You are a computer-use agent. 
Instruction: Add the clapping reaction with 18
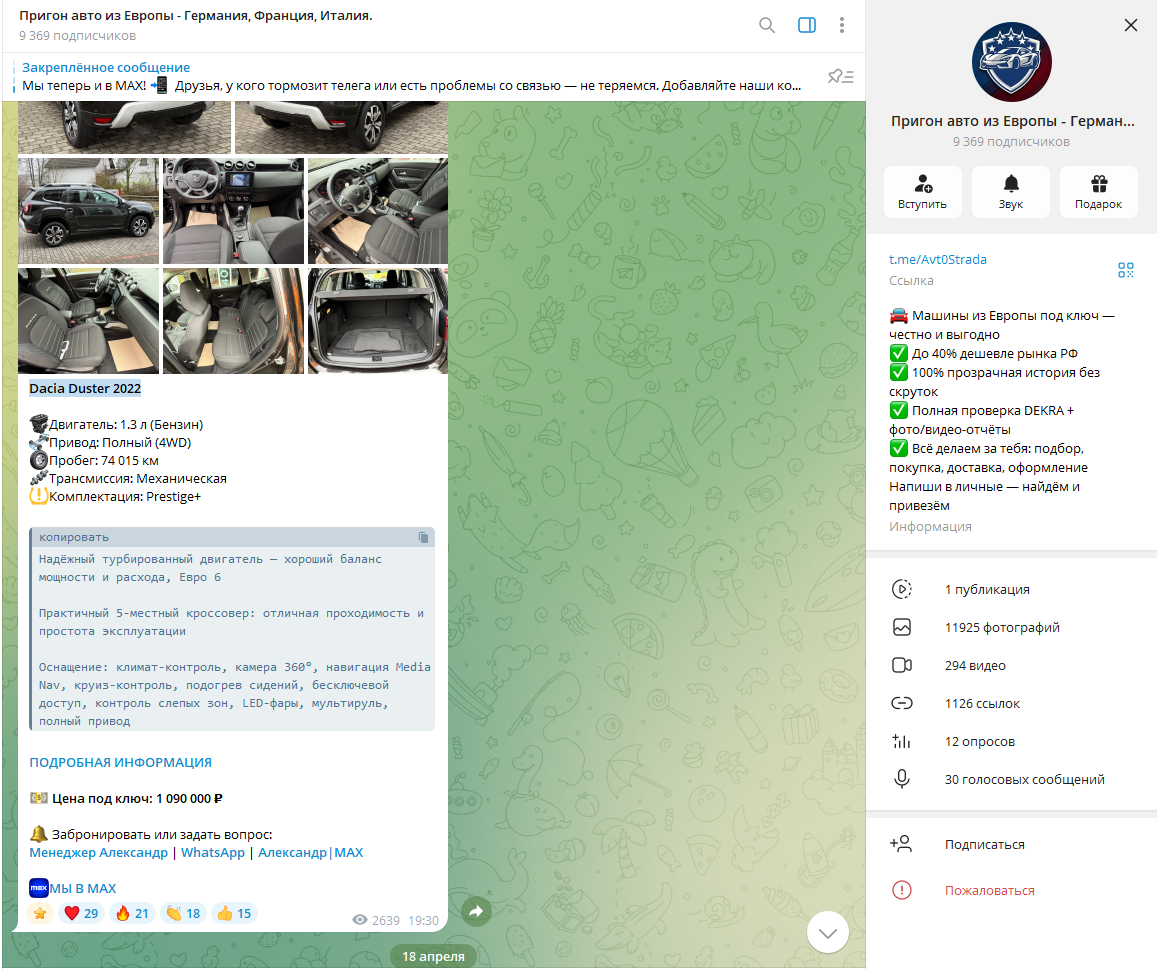pos(183,913)
